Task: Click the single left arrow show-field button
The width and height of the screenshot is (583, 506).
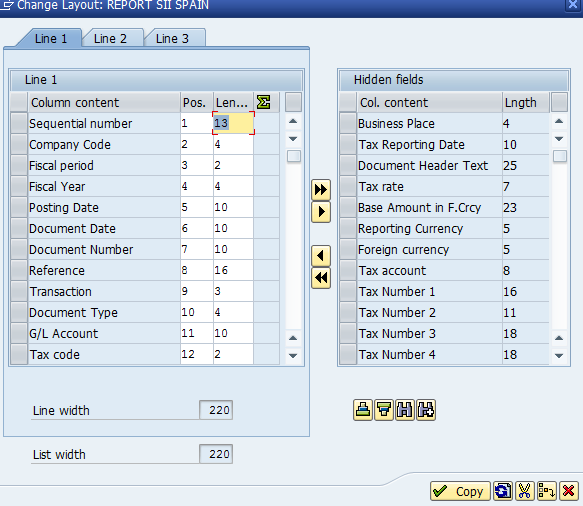Action: tap(321, 256)
